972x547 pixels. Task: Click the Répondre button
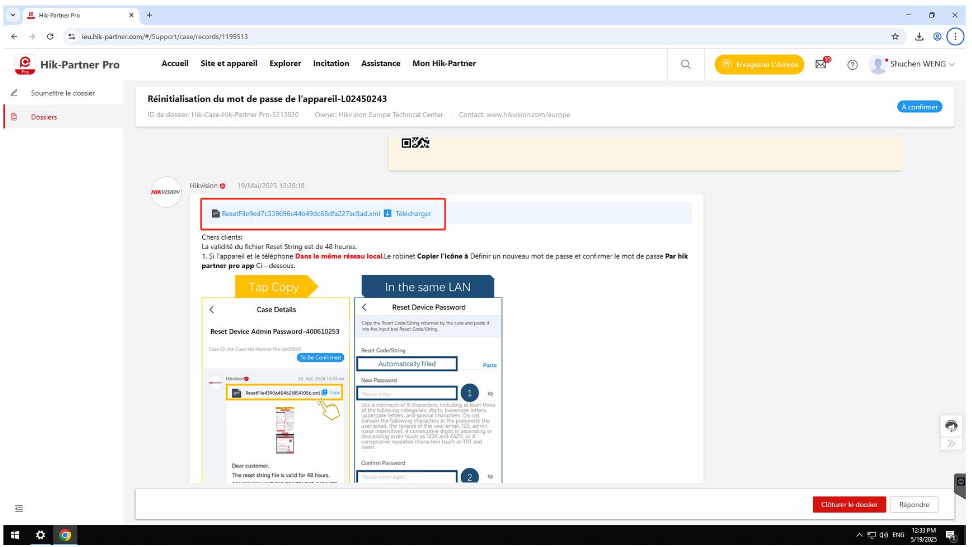coord(914,505)
